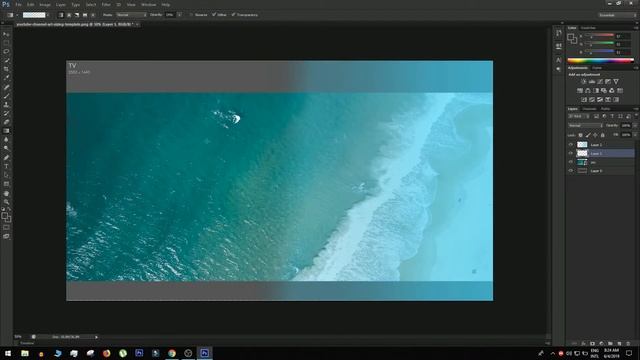
Task: Hide the pic layer eye icon
Action: (x=571, y=162)
